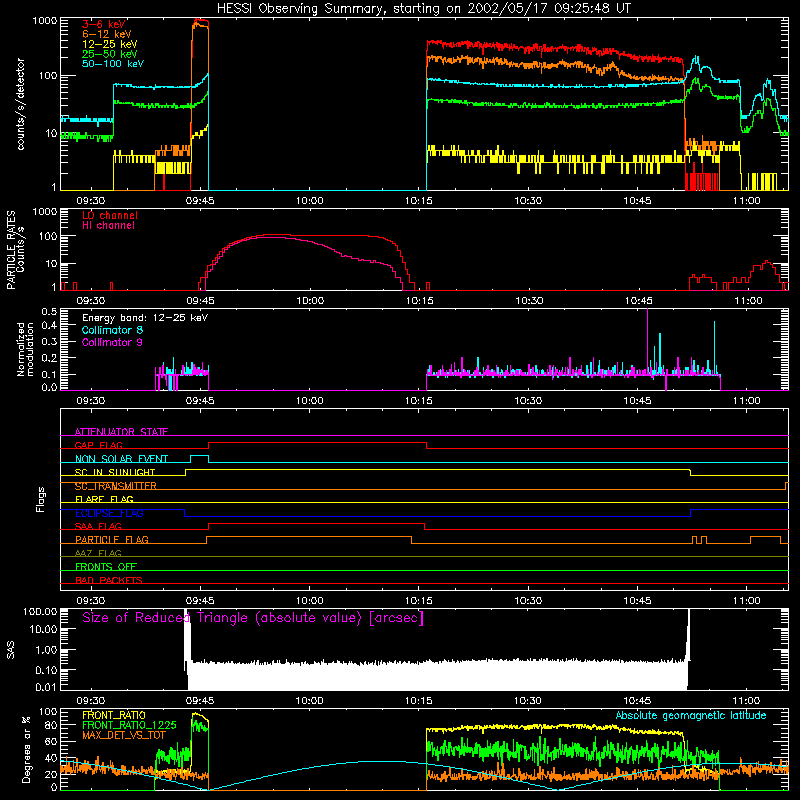This screenshot has height=800, width=800.
Task: Pick the green 25-50 keV legend label
Action: pos(110,54)
